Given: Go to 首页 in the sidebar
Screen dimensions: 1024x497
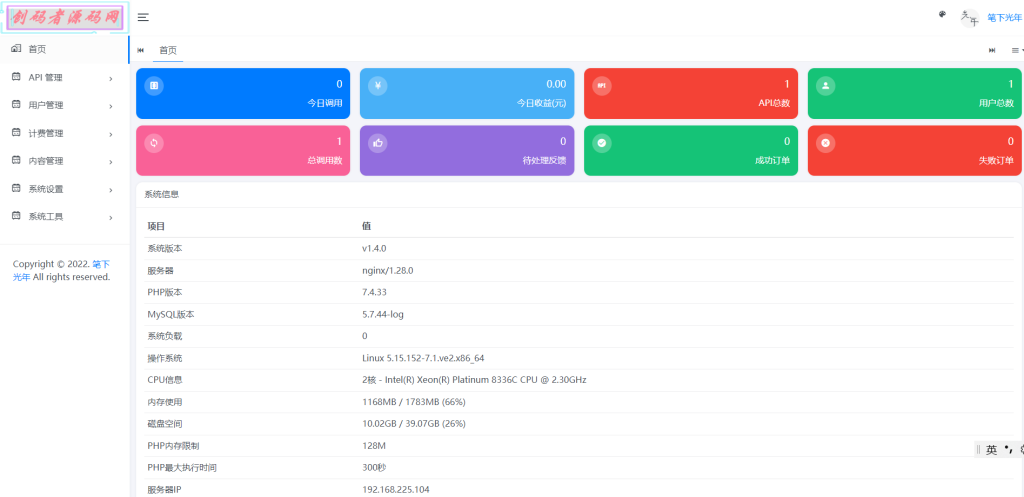Looking at the screenshot, I should pyautogui.click(x=37, y=49).
